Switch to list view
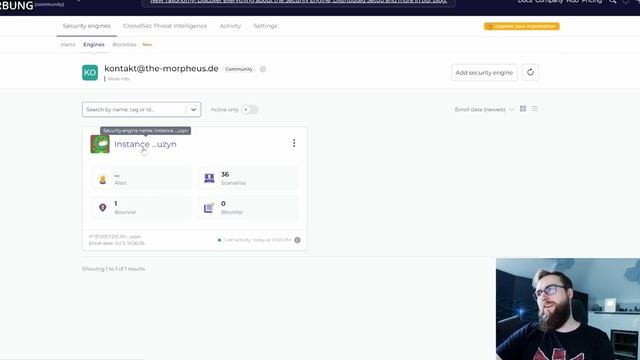Screen dimensions: 640x360 click(x=535, y=109)
